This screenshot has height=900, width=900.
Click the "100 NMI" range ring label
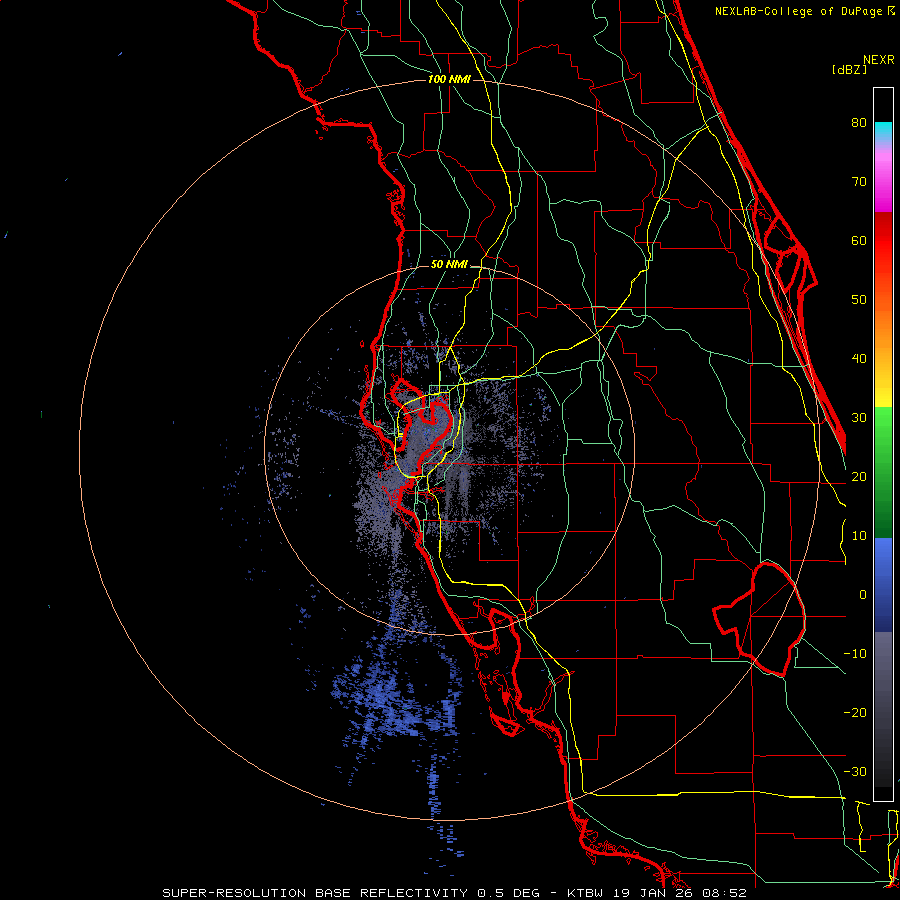[x=449, y=79]
